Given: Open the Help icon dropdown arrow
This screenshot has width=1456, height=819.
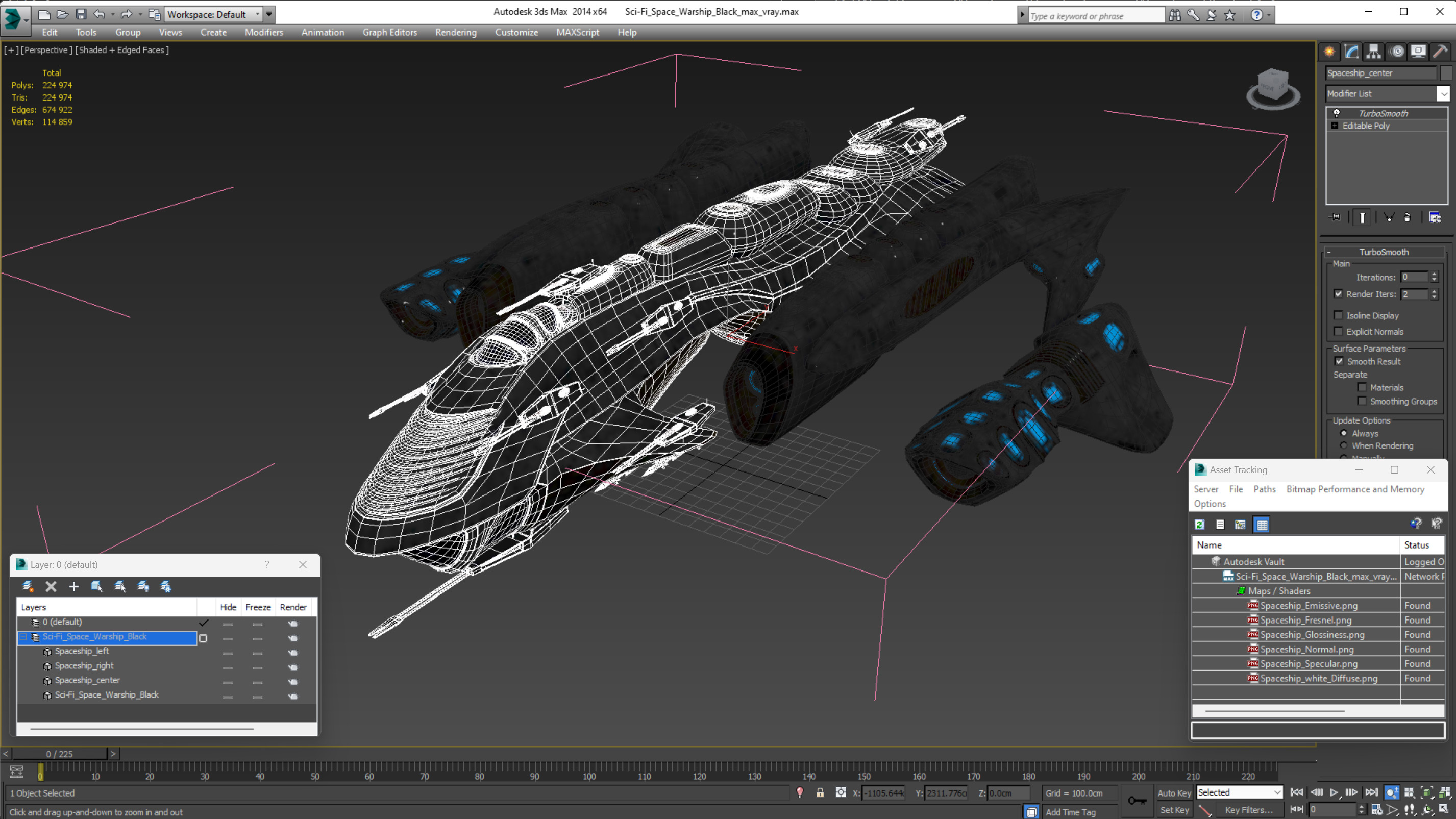Looking at the screenshot, I should pos(1268,15).
